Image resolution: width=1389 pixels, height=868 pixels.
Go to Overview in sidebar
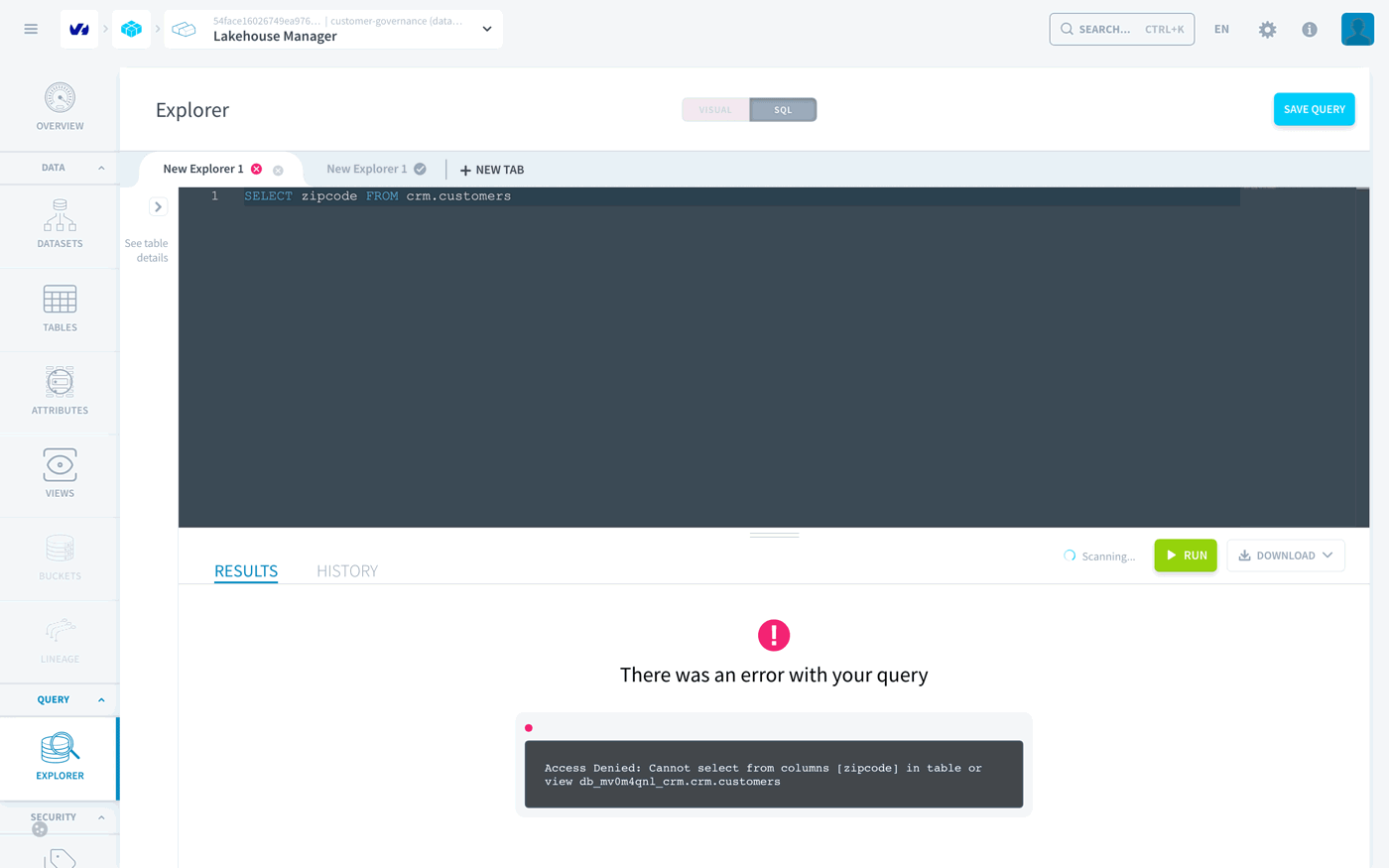point(60,107)
